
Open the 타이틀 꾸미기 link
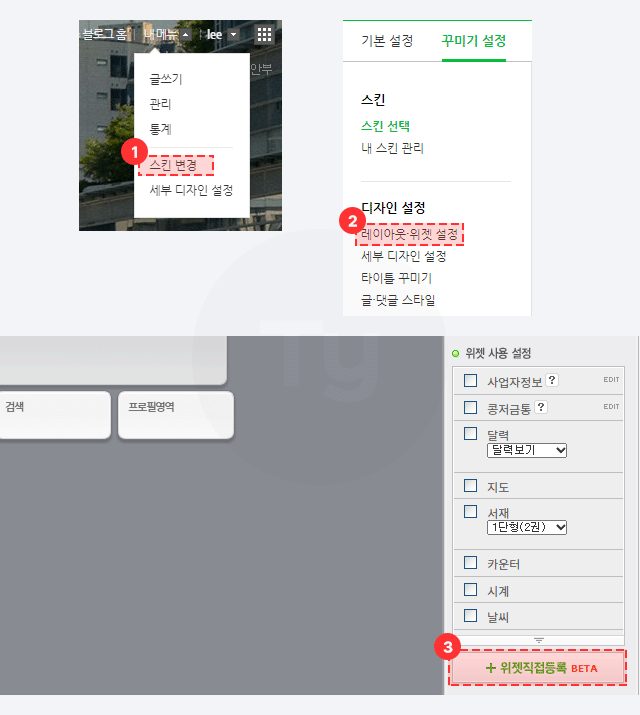tap(396, 278)
